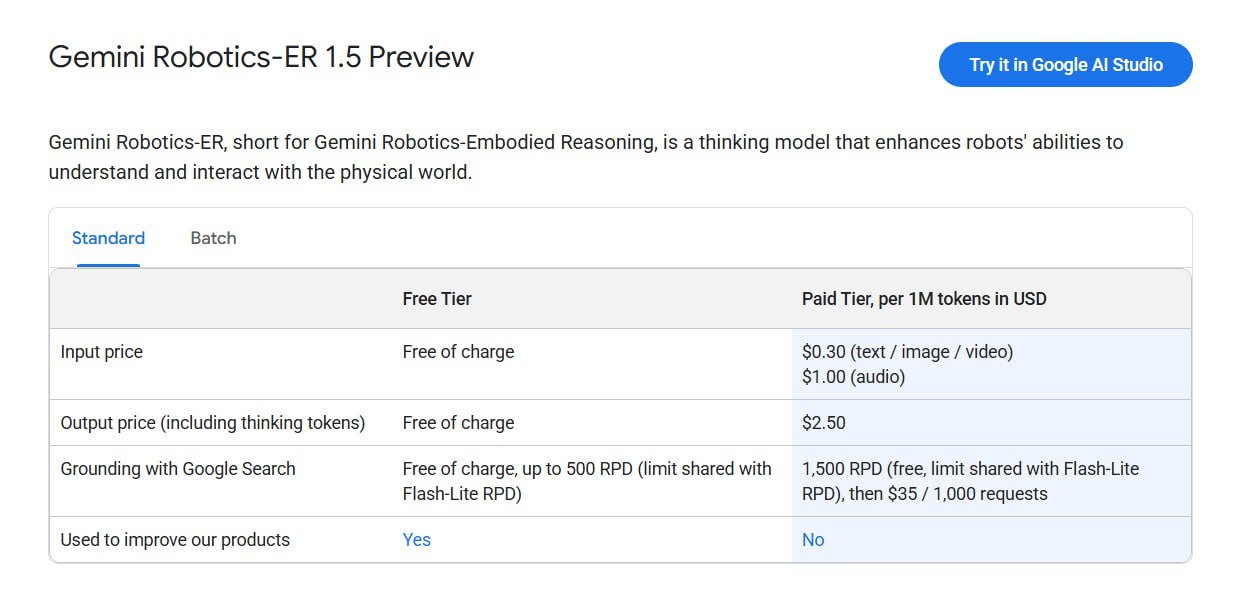Open the No link under Paid Tier

tap(813, 540)
